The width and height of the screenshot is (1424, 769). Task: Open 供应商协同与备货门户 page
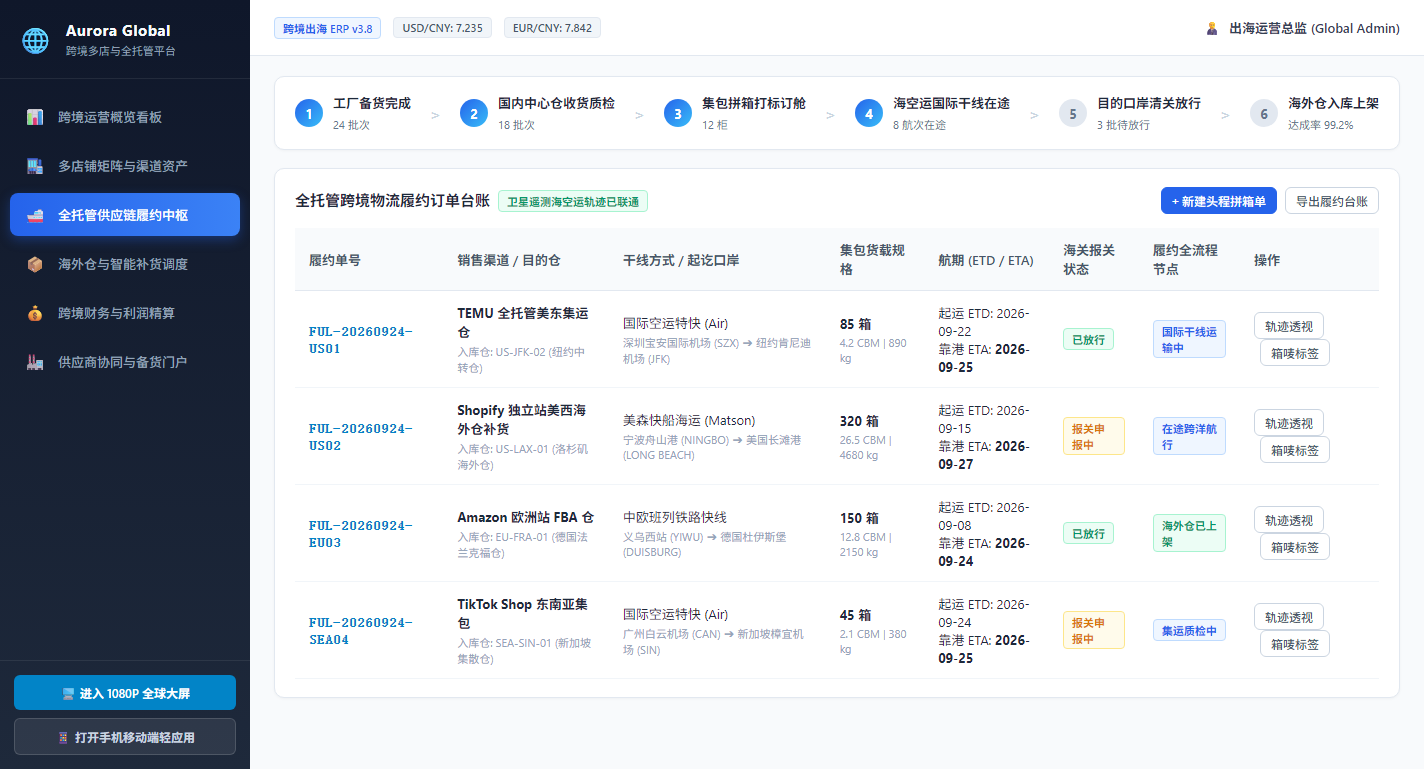pos(125,362)
